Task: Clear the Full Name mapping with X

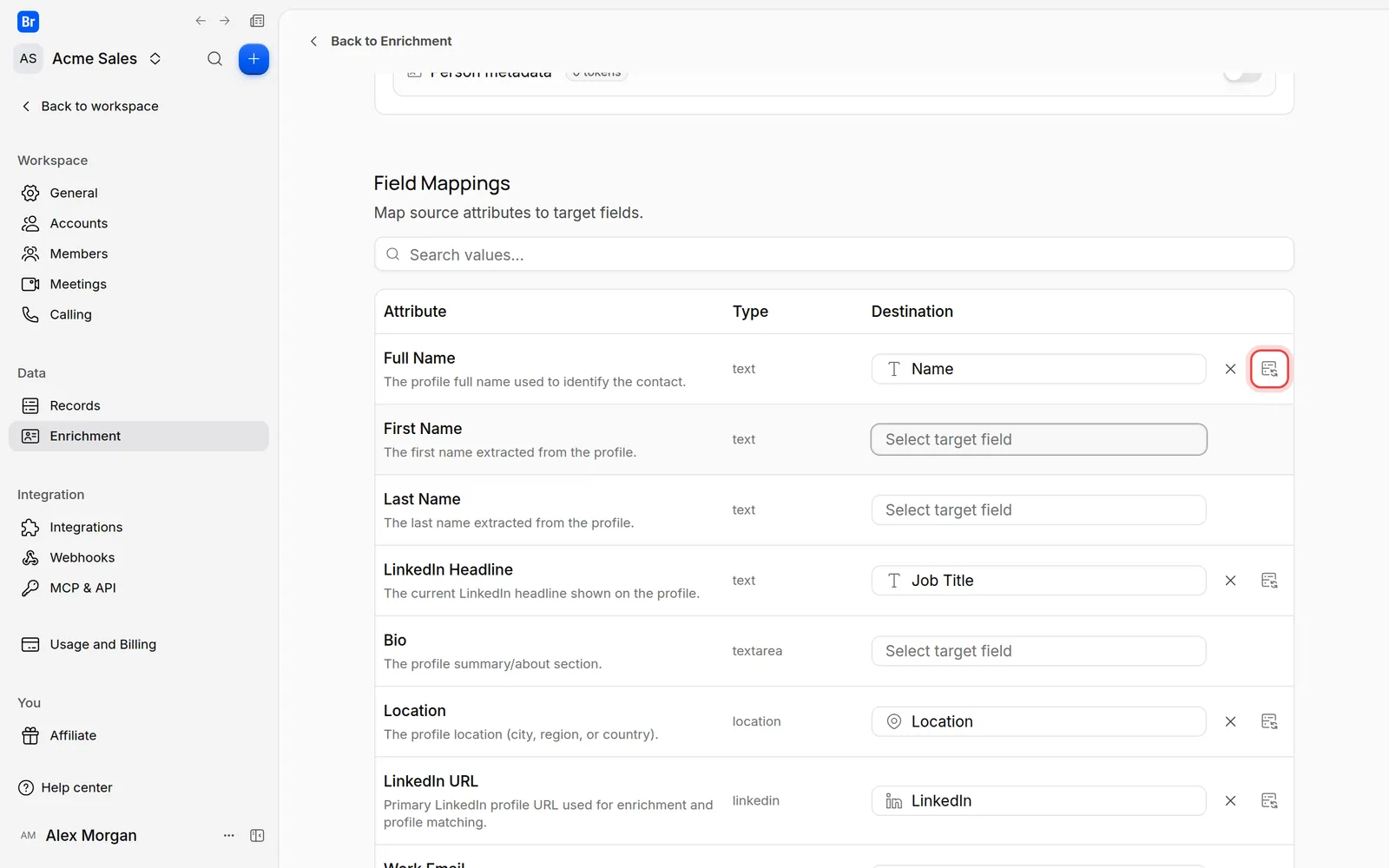Action: click(x=1230, y=369)
